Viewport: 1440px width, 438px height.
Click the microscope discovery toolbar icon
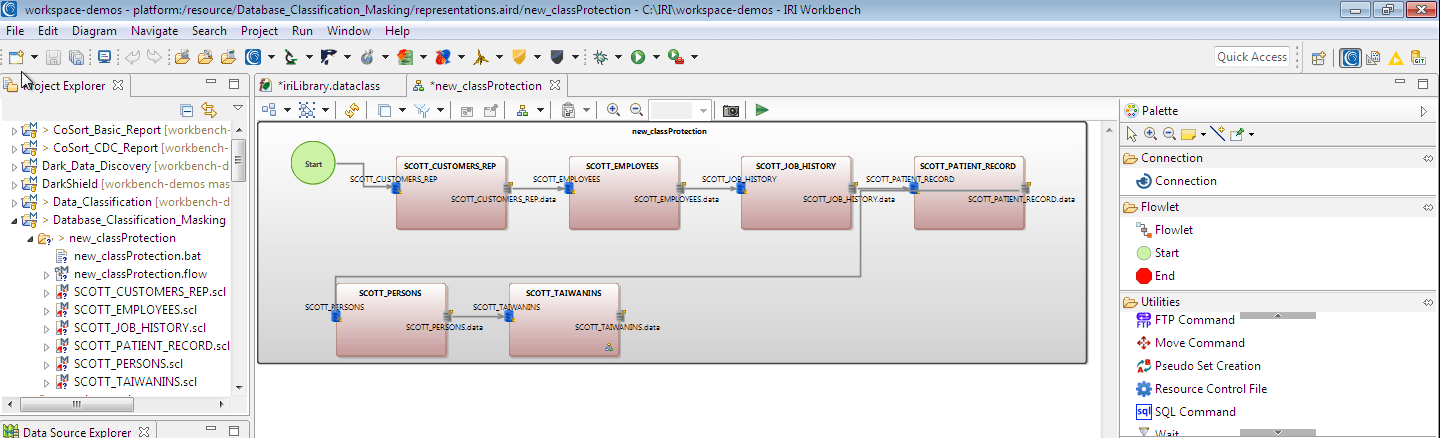(291, 57)
